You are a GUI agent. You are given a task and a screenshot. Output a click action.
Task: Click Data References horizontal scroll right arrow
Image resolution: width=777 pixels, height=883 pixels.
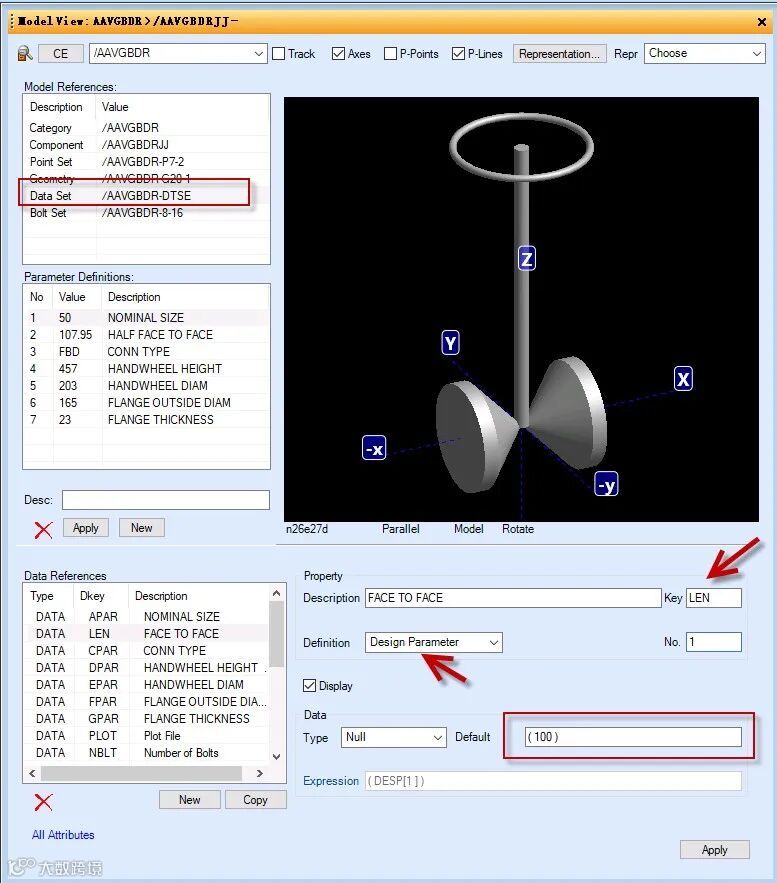[x=260, y=773]
